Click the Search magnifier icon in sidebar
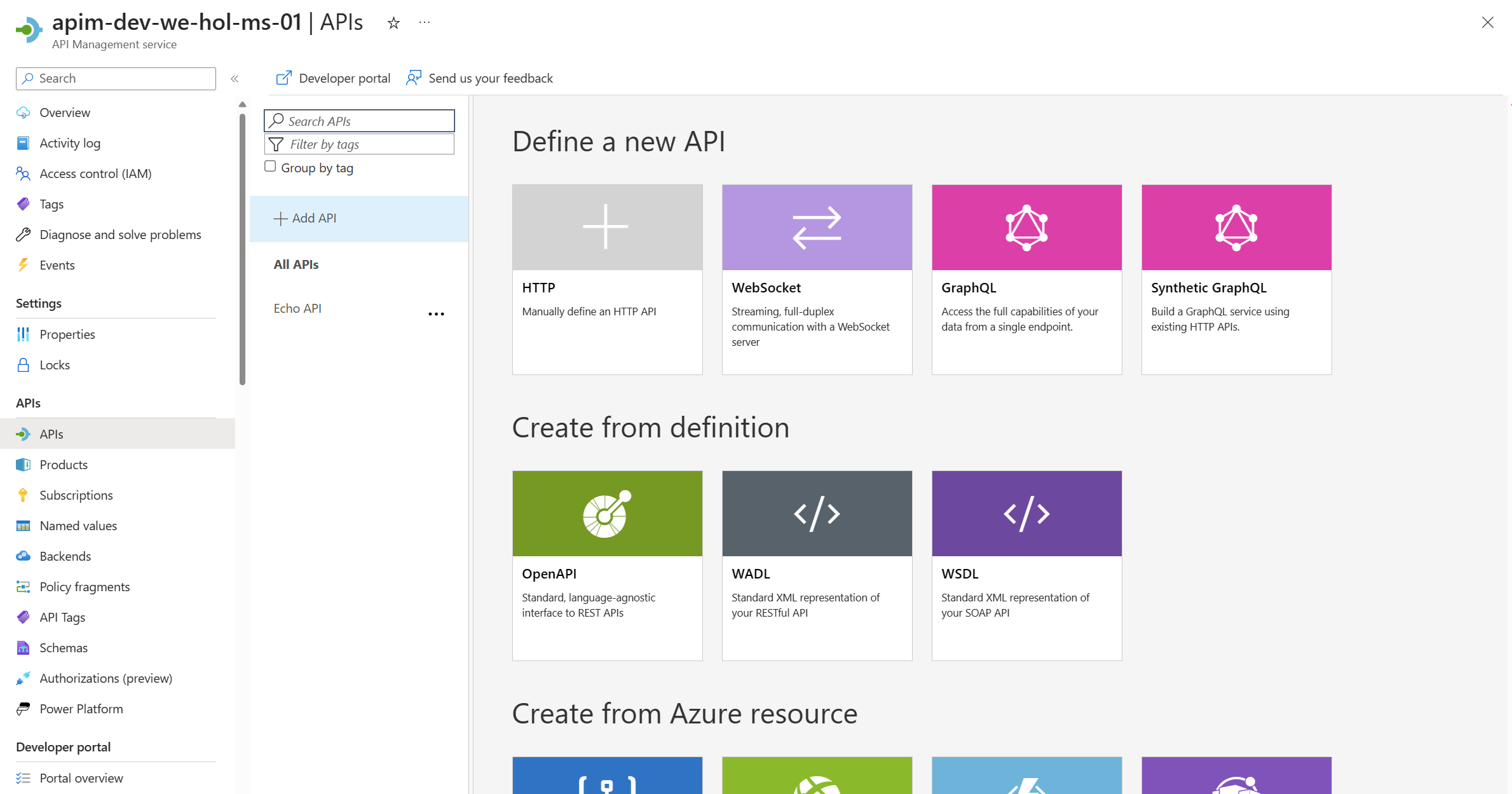This screenshot has height=794, width=1512. [x=28, y=79]
